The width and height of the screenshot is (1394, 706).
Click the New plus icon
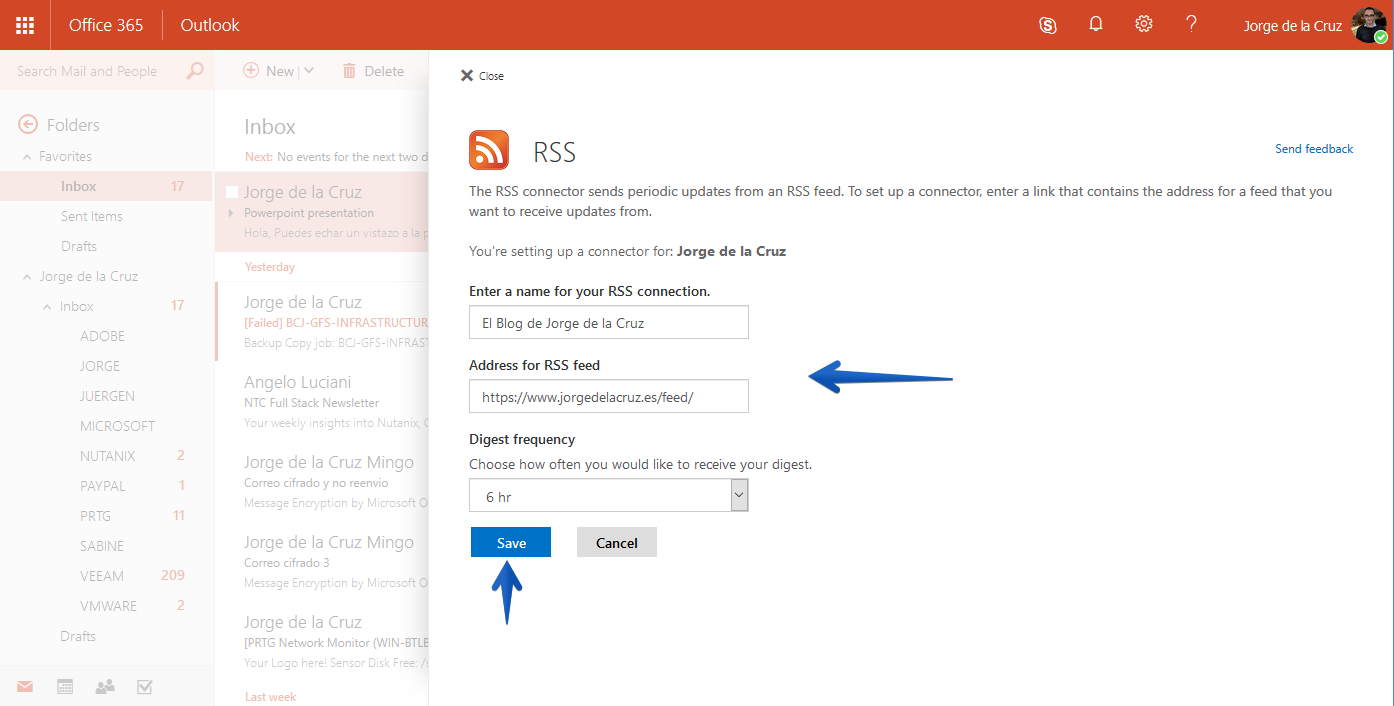[x=252, y=71]
